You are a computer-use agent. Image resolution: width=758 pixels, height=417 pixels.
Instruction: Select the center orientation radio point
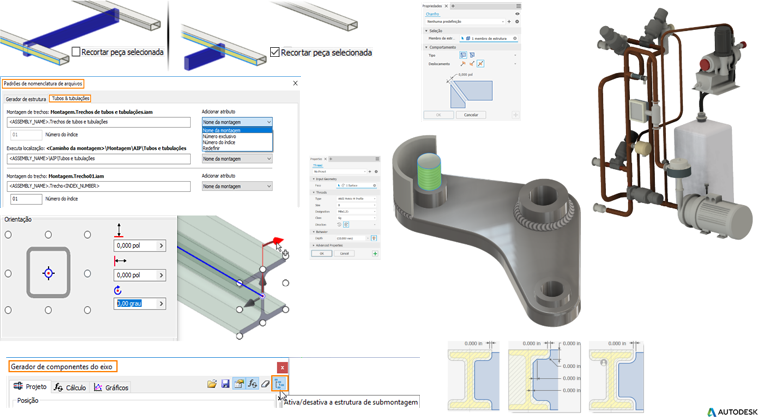click(x=48, y=273)
